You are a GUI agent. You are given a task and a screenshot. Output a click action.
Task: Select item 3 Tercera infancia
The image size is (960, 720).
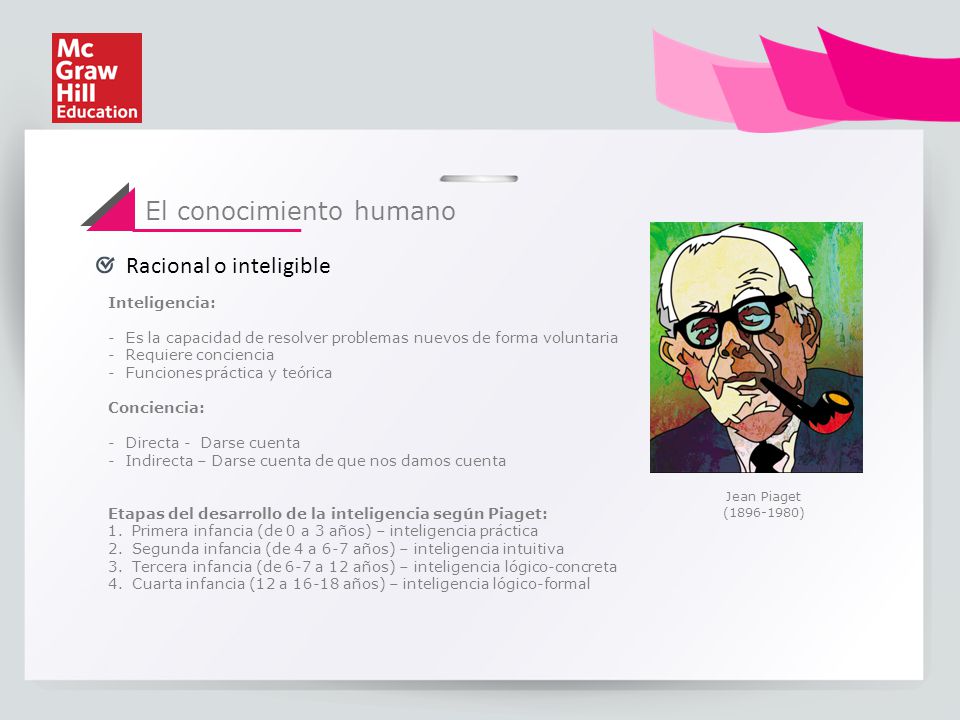pos(362,566)
